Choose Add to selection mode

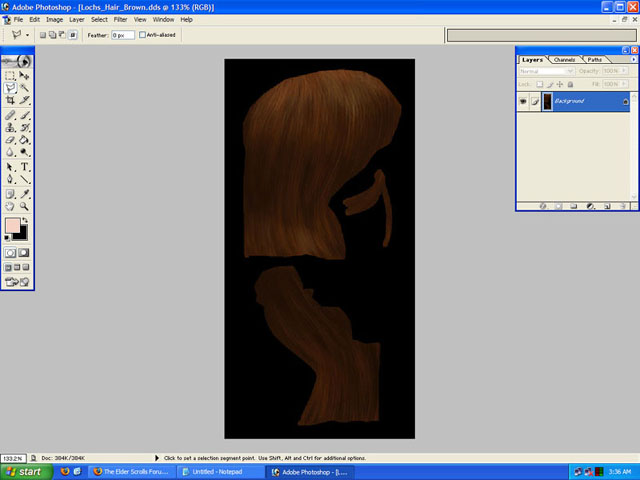point(53,35)
